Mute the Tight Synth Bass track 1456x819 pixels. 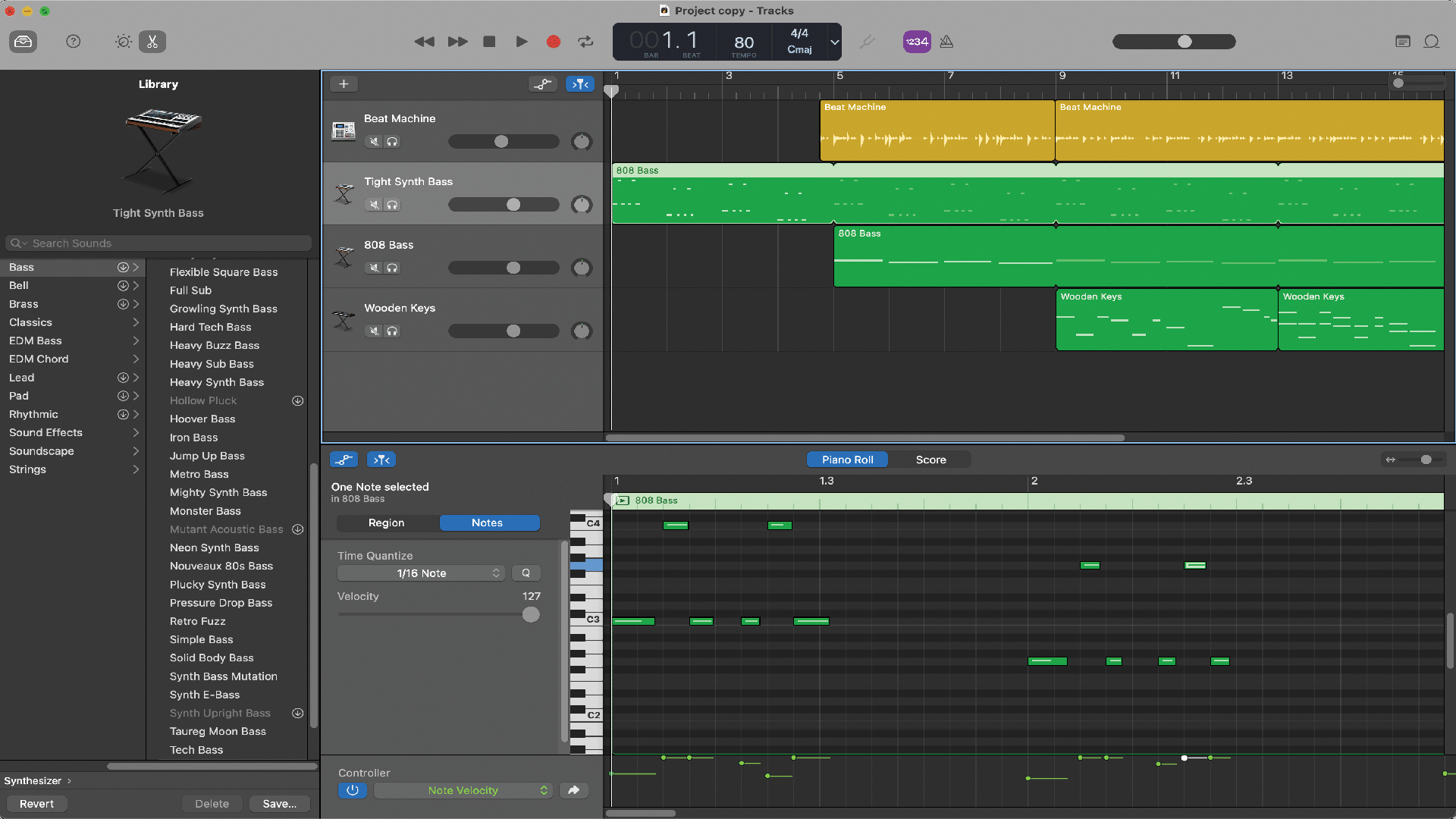374,205
